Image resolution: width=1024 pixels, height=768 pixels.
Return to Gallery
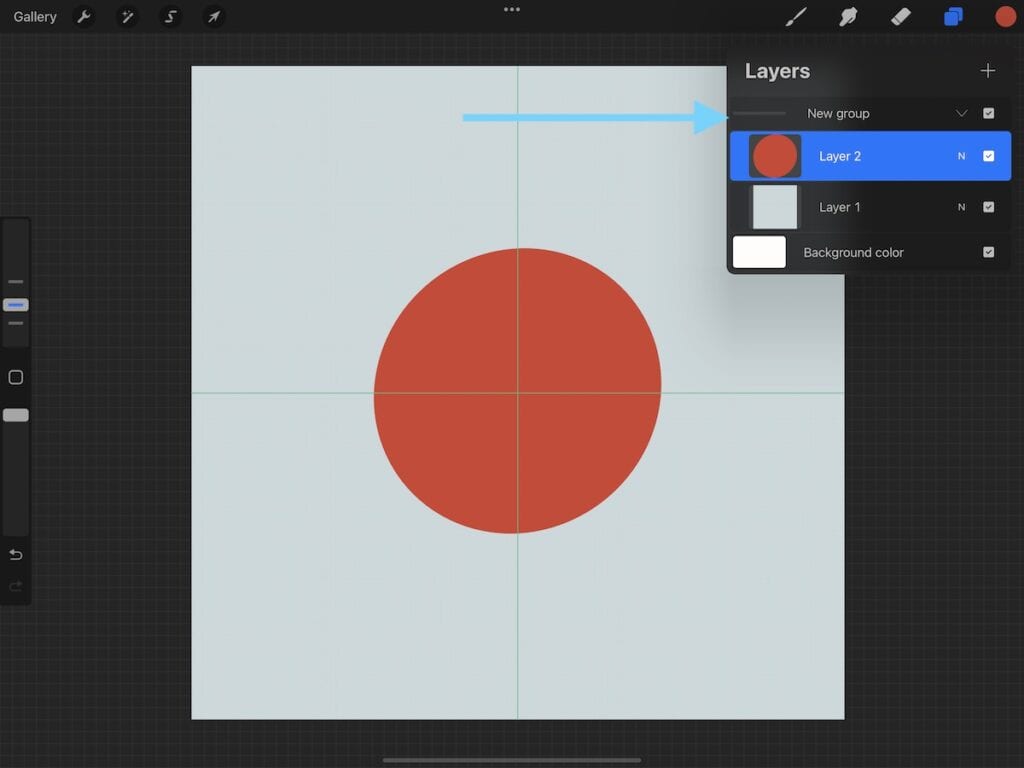click(x=35, y=17)
